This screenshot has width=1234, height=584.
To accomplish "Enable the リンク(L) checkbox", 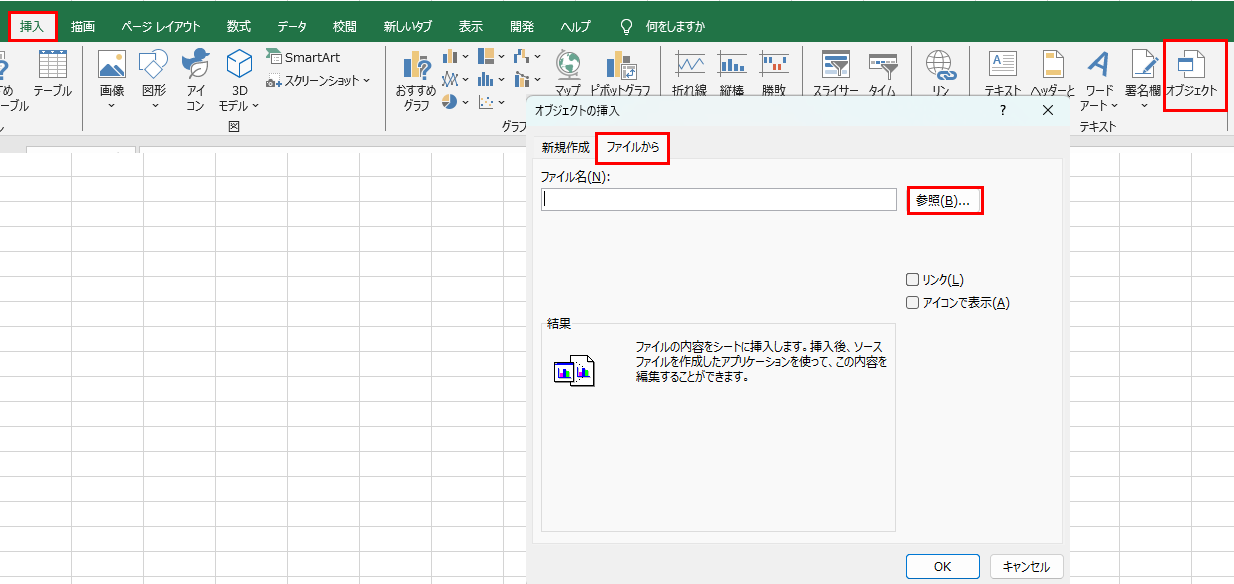I will pyautogui.click(x=912, y=280).
